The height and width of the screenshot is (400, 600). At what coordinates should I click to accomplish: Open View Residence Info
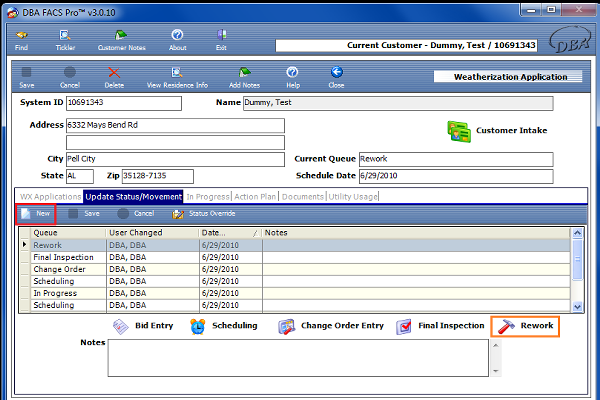[177, 78]
